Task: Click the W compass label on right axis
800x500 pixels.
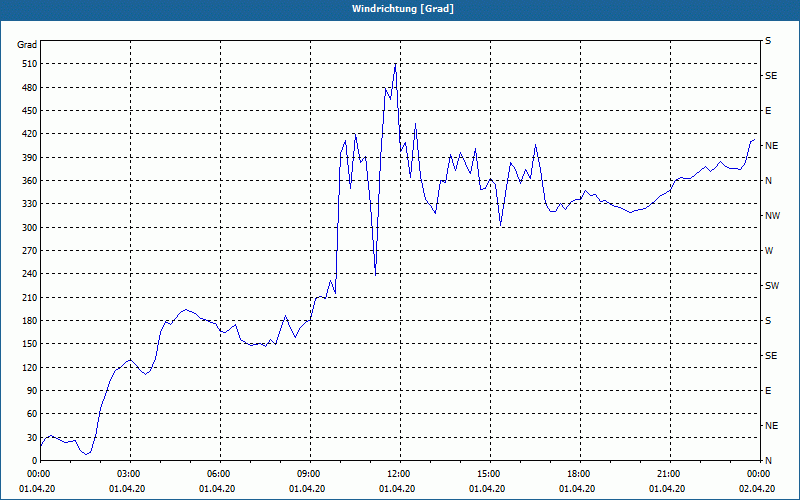Action: [x=769, y=251]
